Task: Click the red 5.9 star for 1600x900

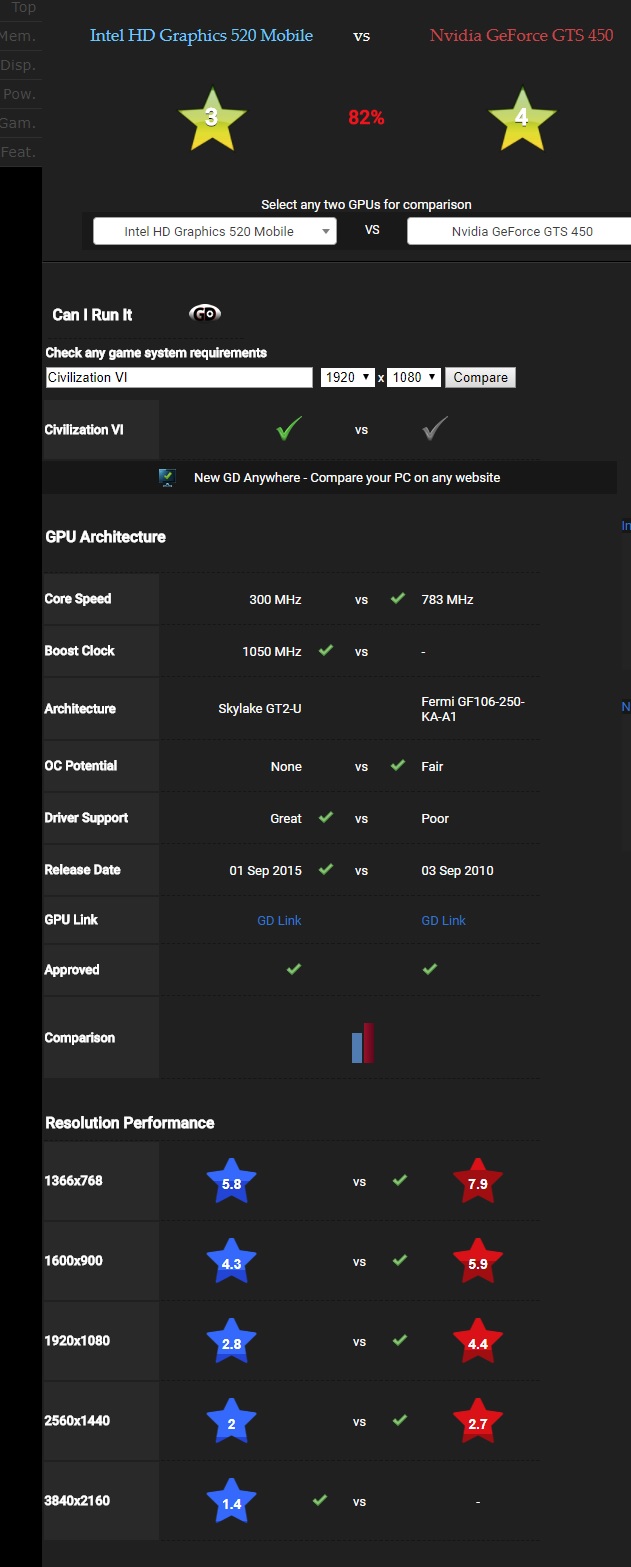Action: [477, 1262]
